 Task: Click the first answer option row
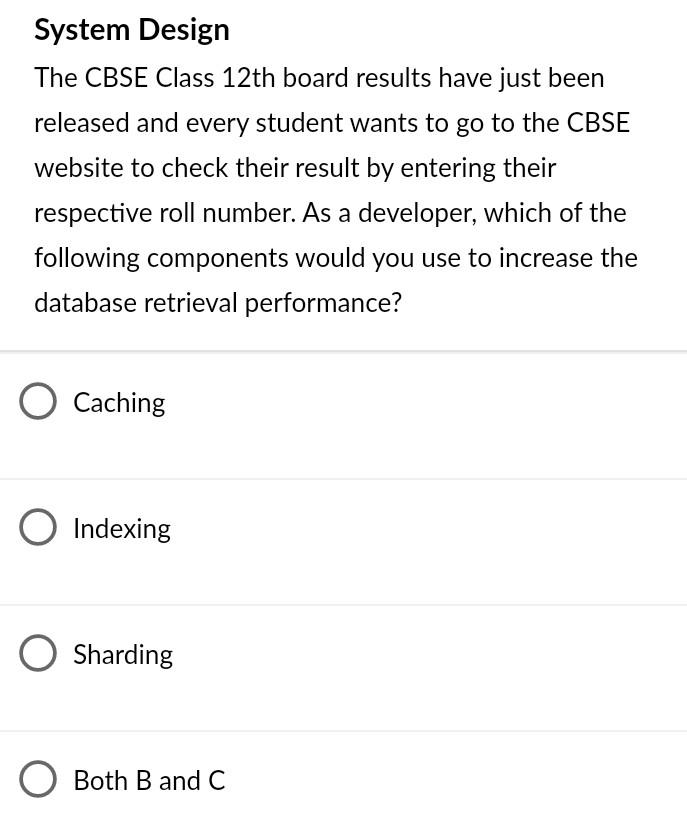point(343,414)
